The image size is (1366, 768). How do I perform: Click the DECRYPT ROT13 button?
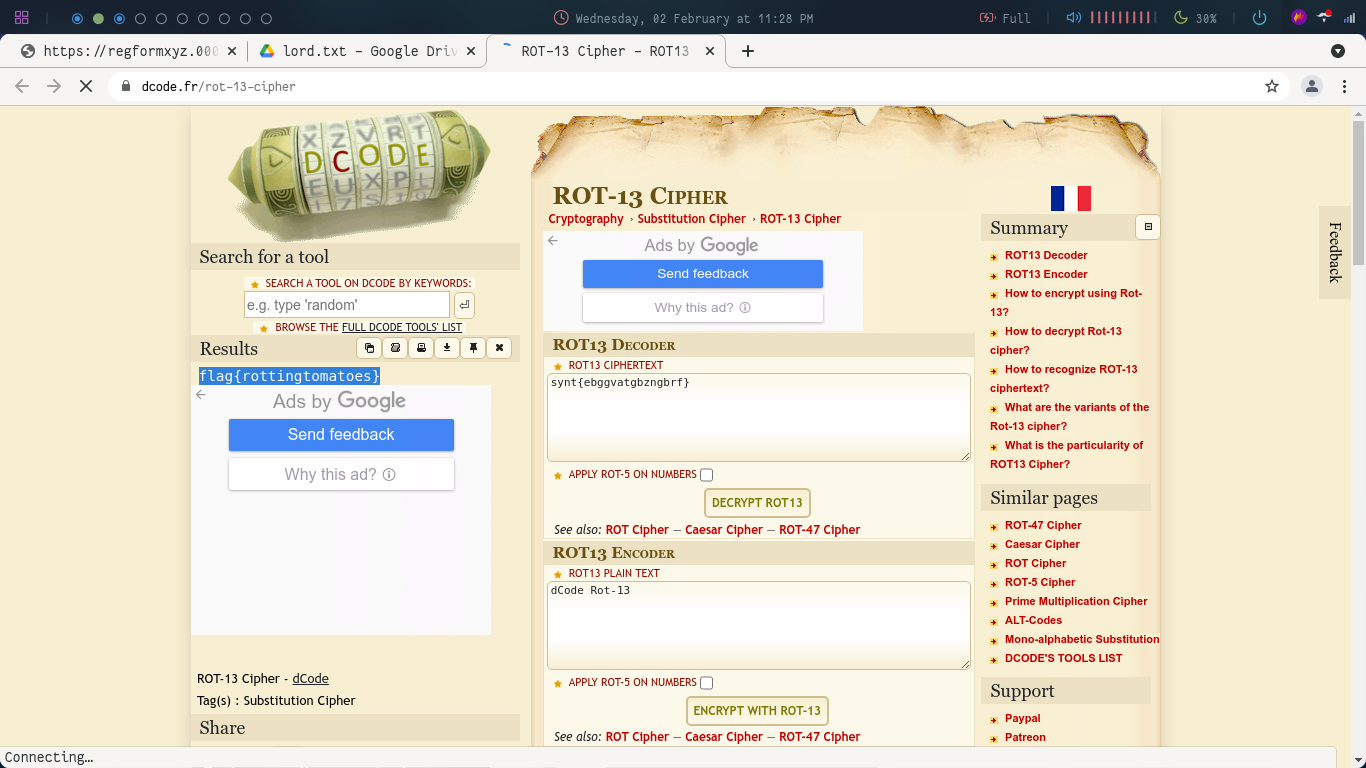tap(757, 503)
